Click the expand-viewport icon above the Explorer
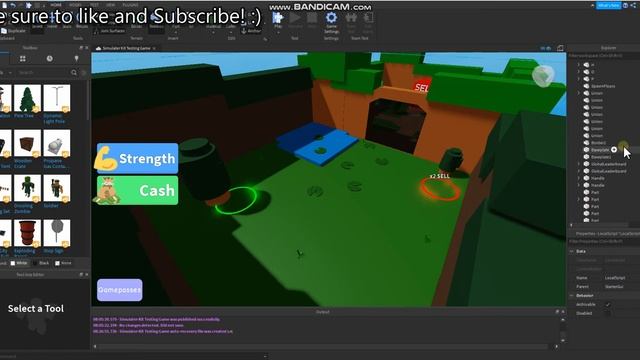This screenshot has width=640, height=360. click(x=560, y=48)
